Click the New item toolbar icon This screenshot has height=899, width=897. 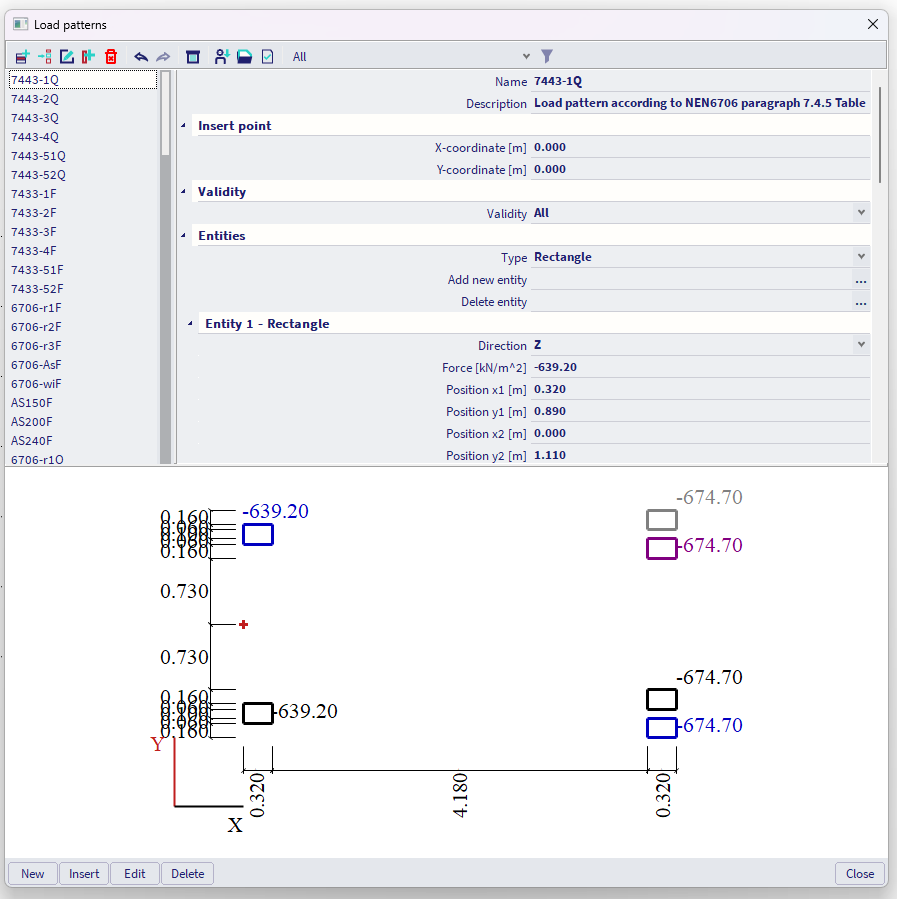(22, 57)
